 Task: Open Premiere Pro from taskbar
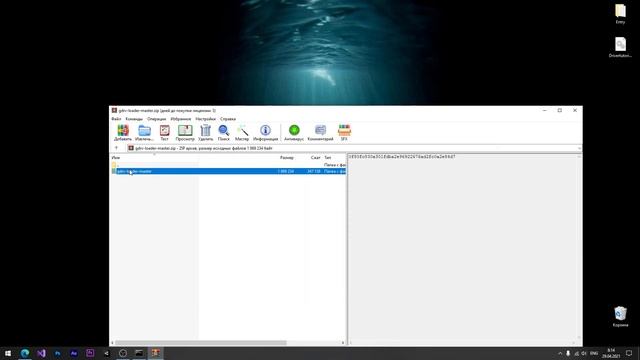point(90,353)
